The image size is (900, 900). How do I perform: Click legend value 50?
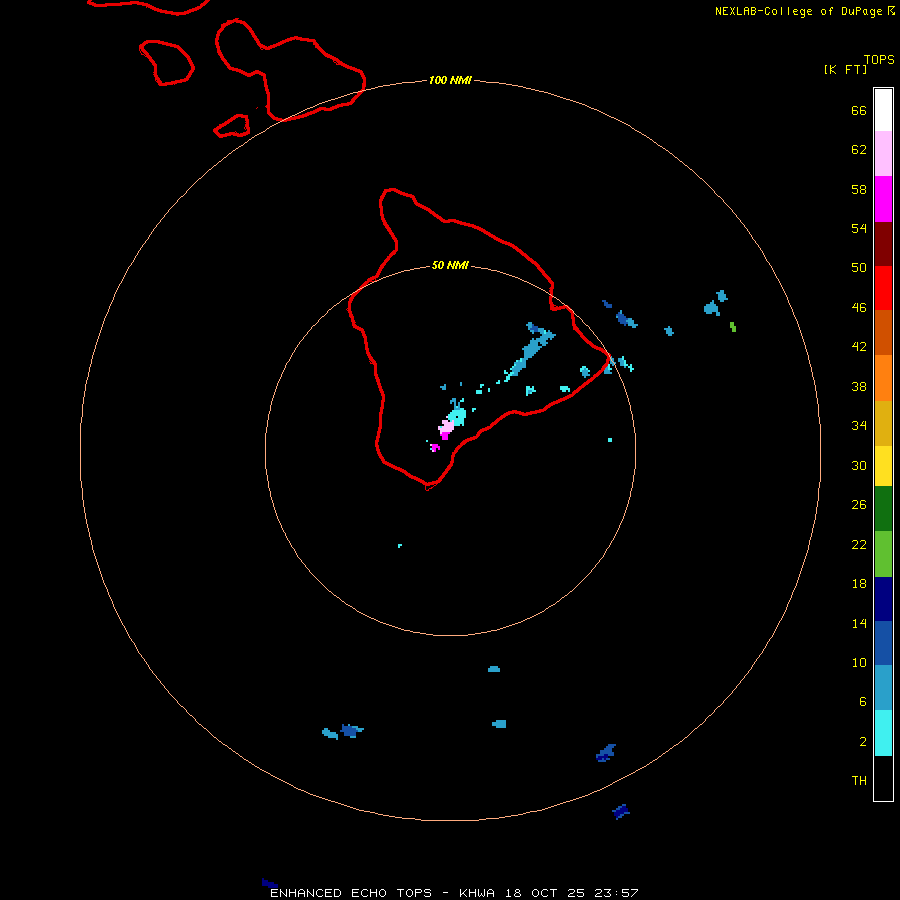coord(859,267)
